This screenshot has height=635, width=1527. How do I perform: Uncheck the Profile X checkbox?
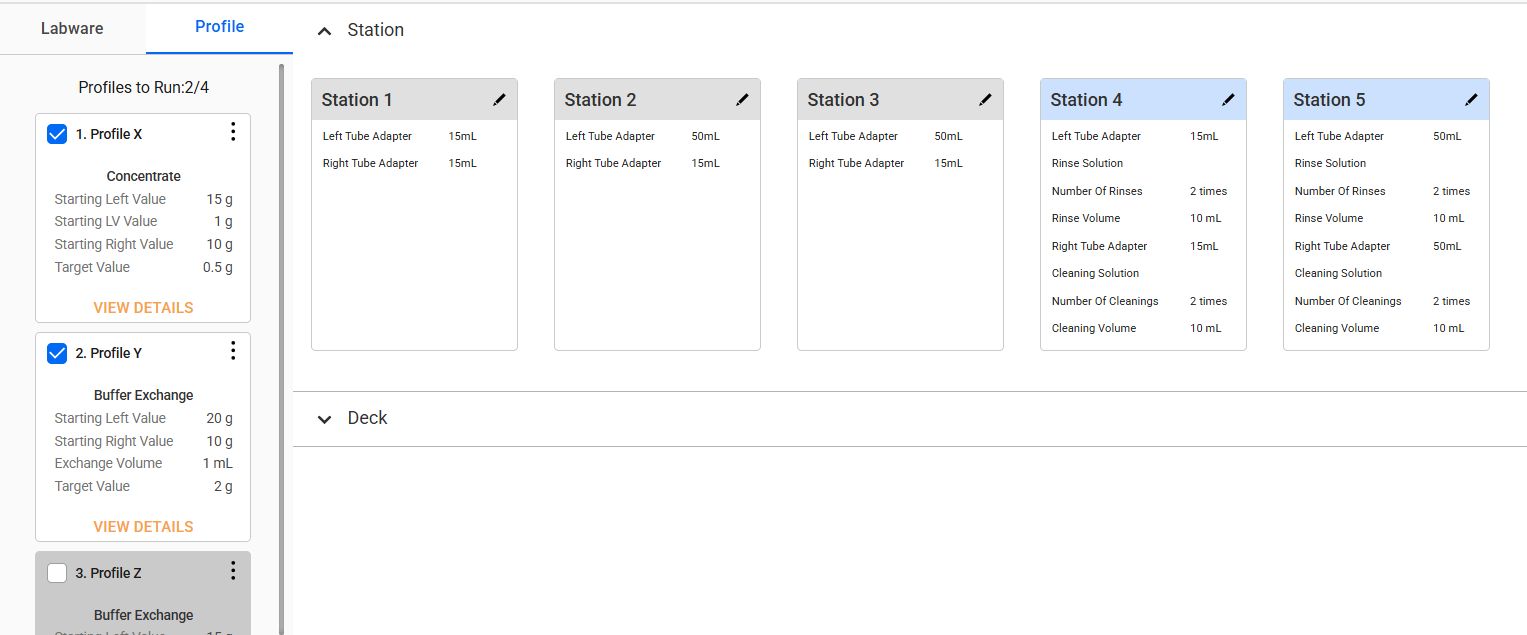click(x=58, y=134)
